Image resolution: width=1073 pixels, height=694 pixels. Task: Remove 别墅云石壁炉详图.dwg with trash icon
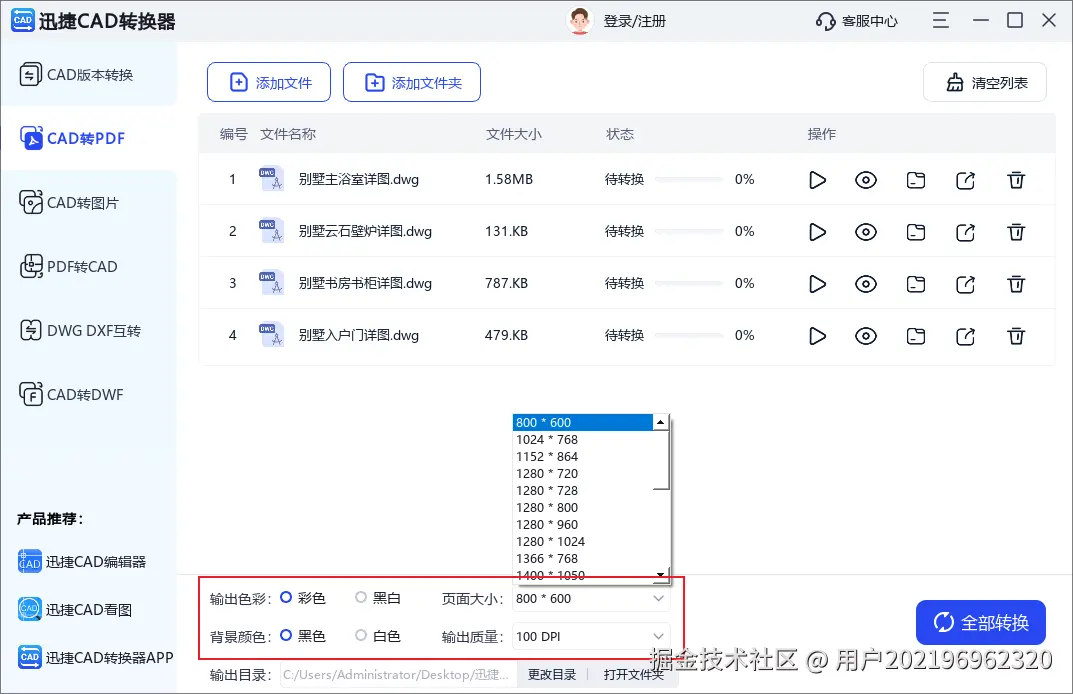tap(1016, 232)
